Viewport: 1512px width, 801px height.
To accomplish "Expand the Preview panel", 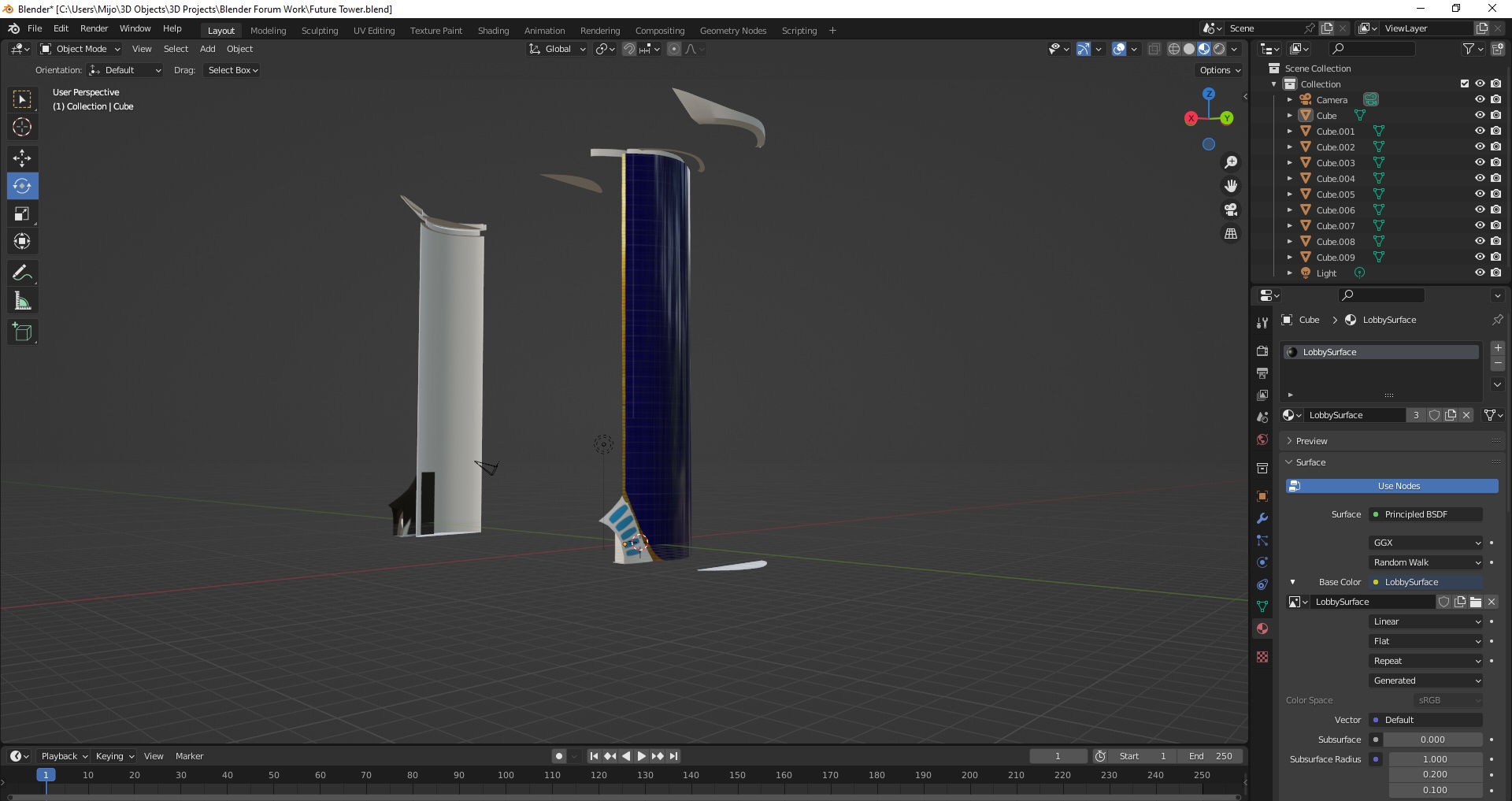I will coord(1311,441).
